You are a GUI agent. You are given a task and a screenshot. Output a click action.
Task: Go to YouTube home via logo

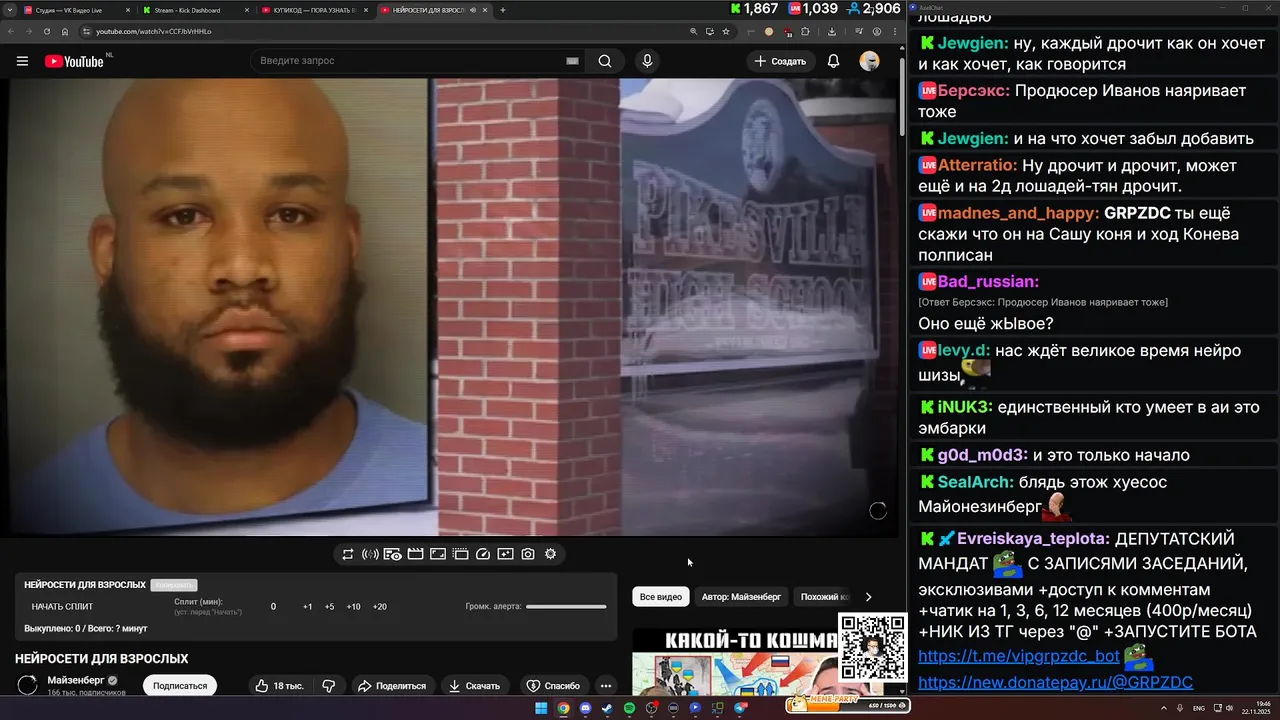click(74, 61)
